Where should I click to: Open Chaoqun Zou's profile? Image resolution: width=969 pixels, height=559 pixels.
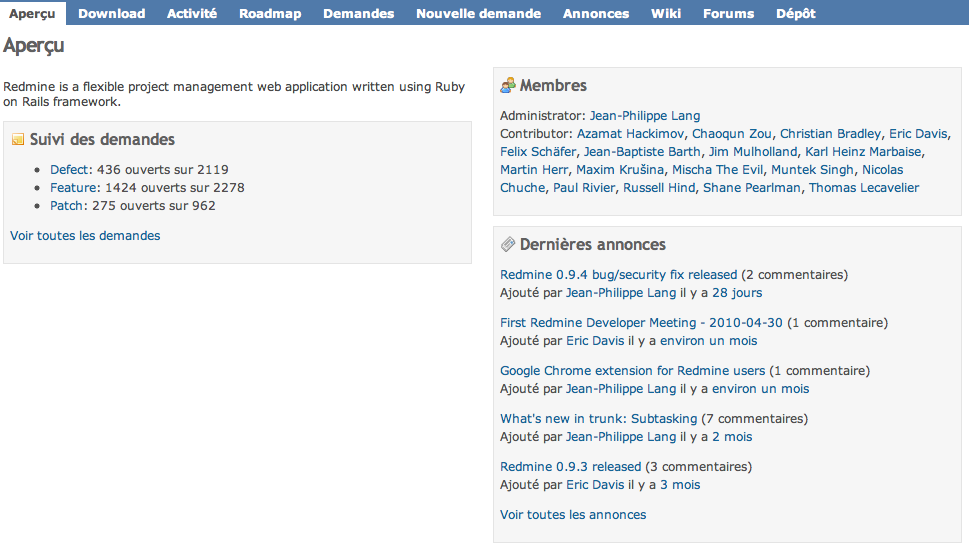(732, 133)
